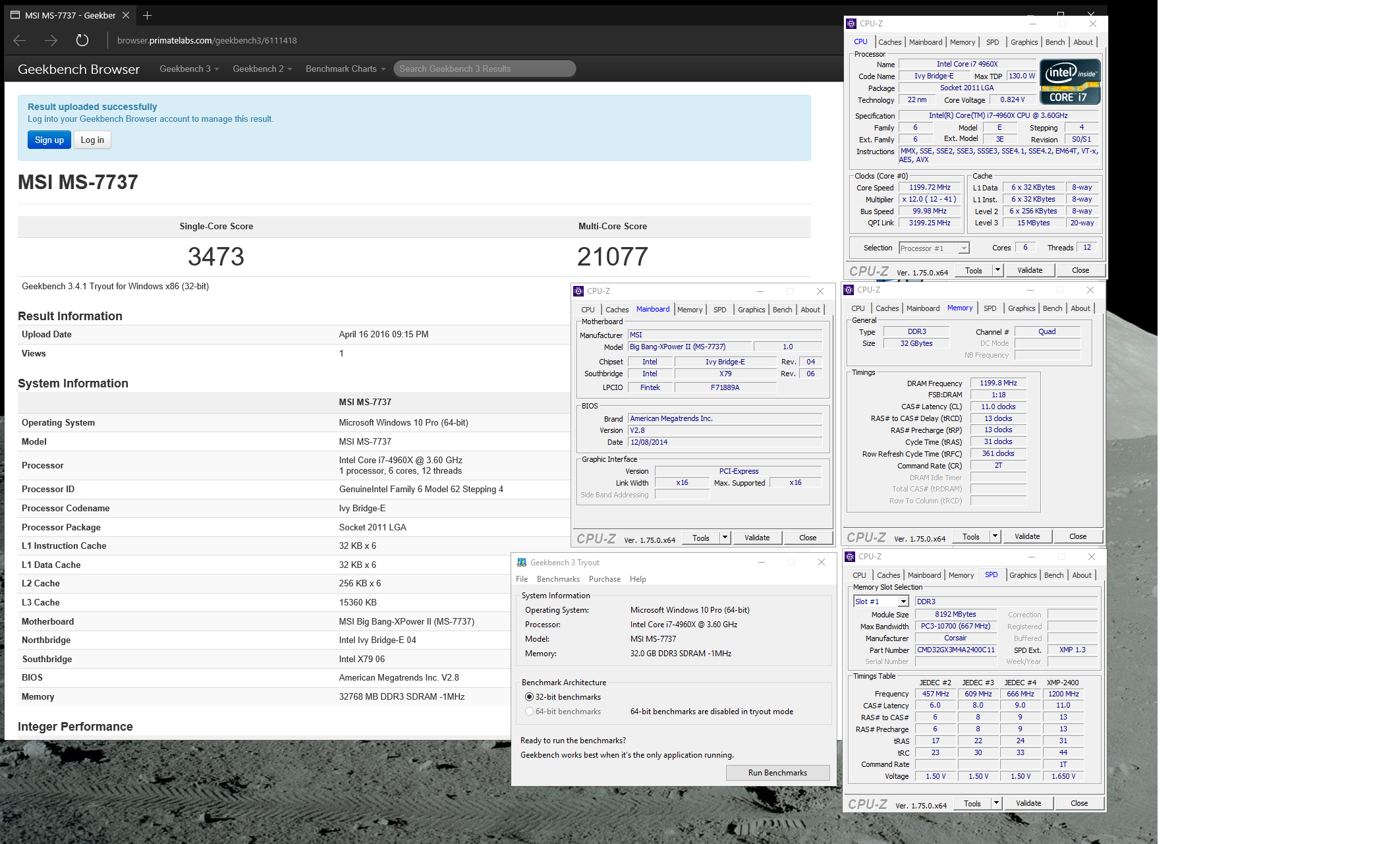The width and height of the screenshot is (1400, 844).
Task: Switch to Bench tab in top CPU-Z window
Action: 1055,42
